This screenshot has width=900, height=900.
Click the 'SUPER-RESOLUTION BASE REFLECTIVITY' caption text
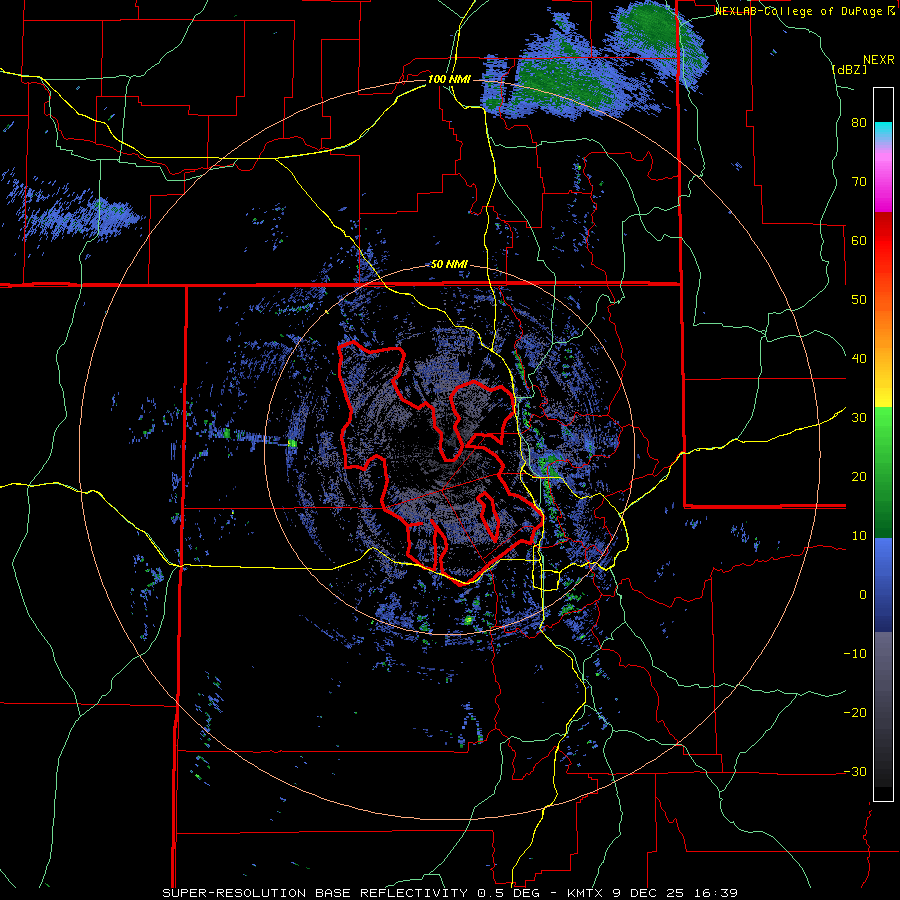[313, 893]
